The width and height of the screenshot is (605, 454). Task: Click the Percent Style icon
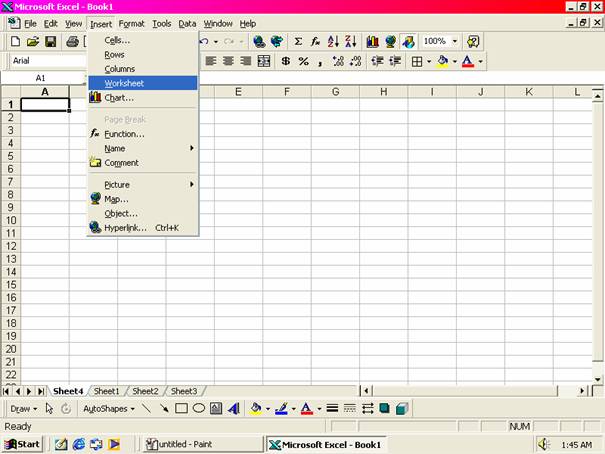(x=303, y=61)
